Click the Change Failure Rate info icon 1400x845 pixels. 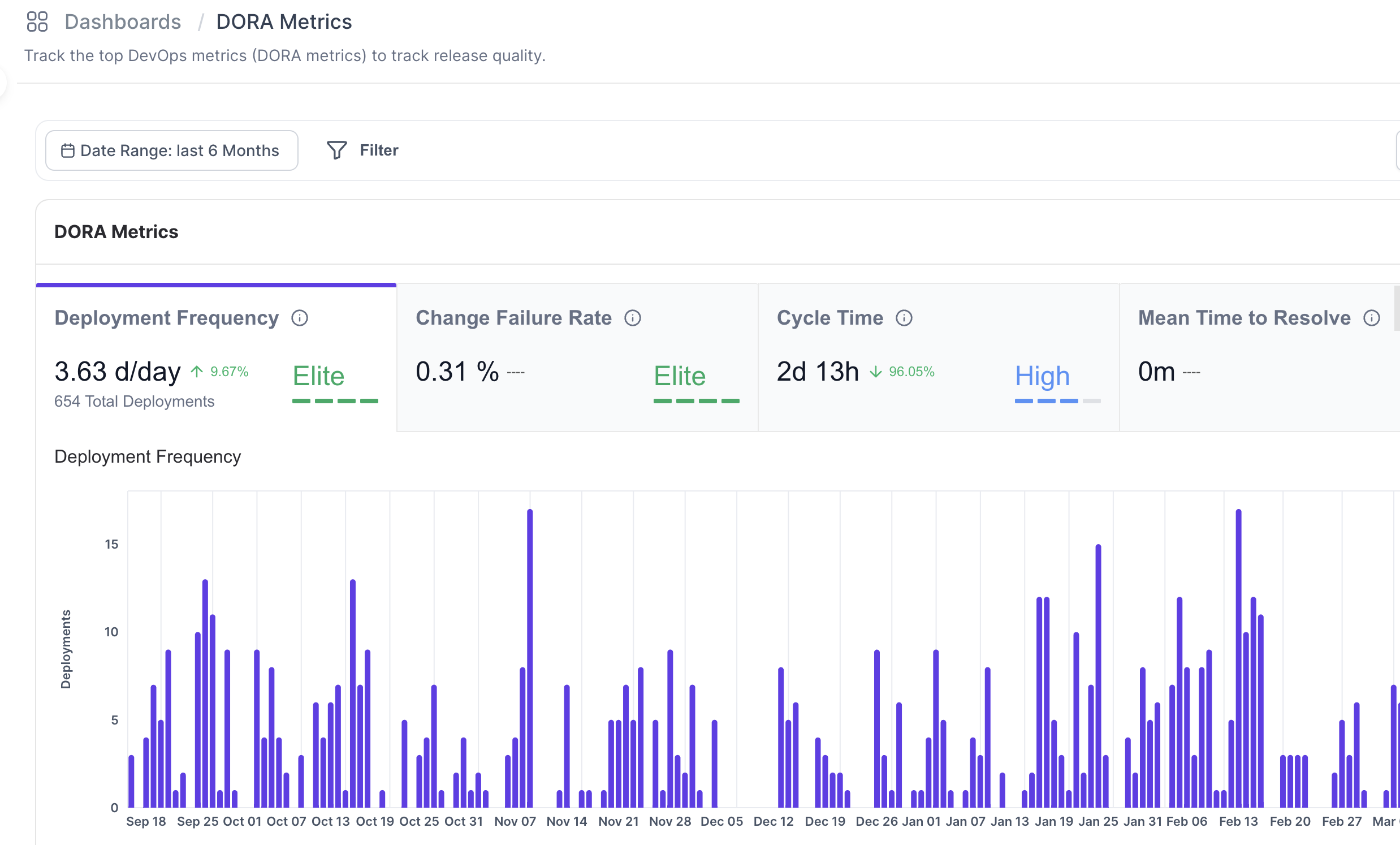pyautogui.click(x=632, y=318)
